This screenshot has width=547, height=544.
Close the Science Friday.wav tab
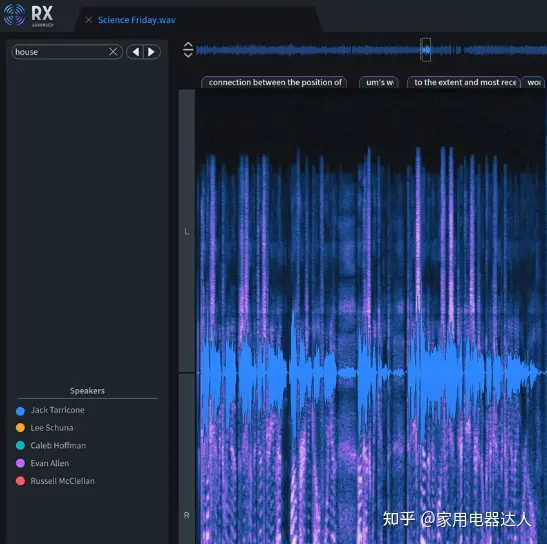[89, 20]
